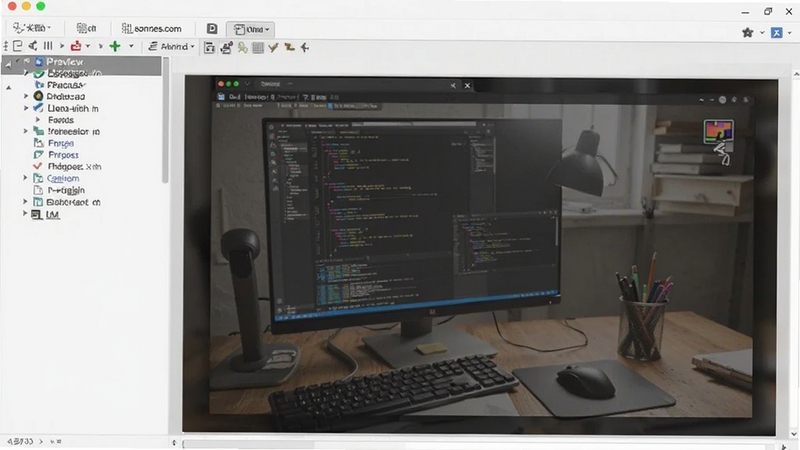Open the Abnind dropdown in toolbar

pos(171,46)
